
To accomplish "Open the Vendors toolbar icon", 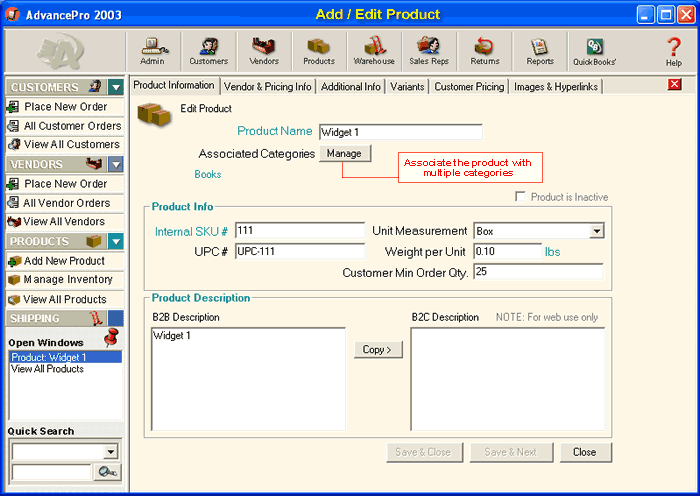I will point(264,51).
